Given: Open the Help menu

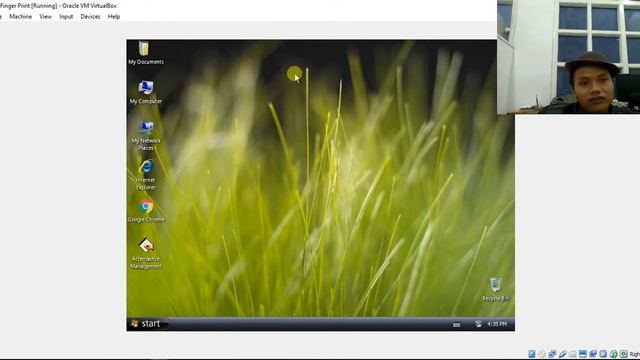Looking at the screenshot, I should pos(114,17).
